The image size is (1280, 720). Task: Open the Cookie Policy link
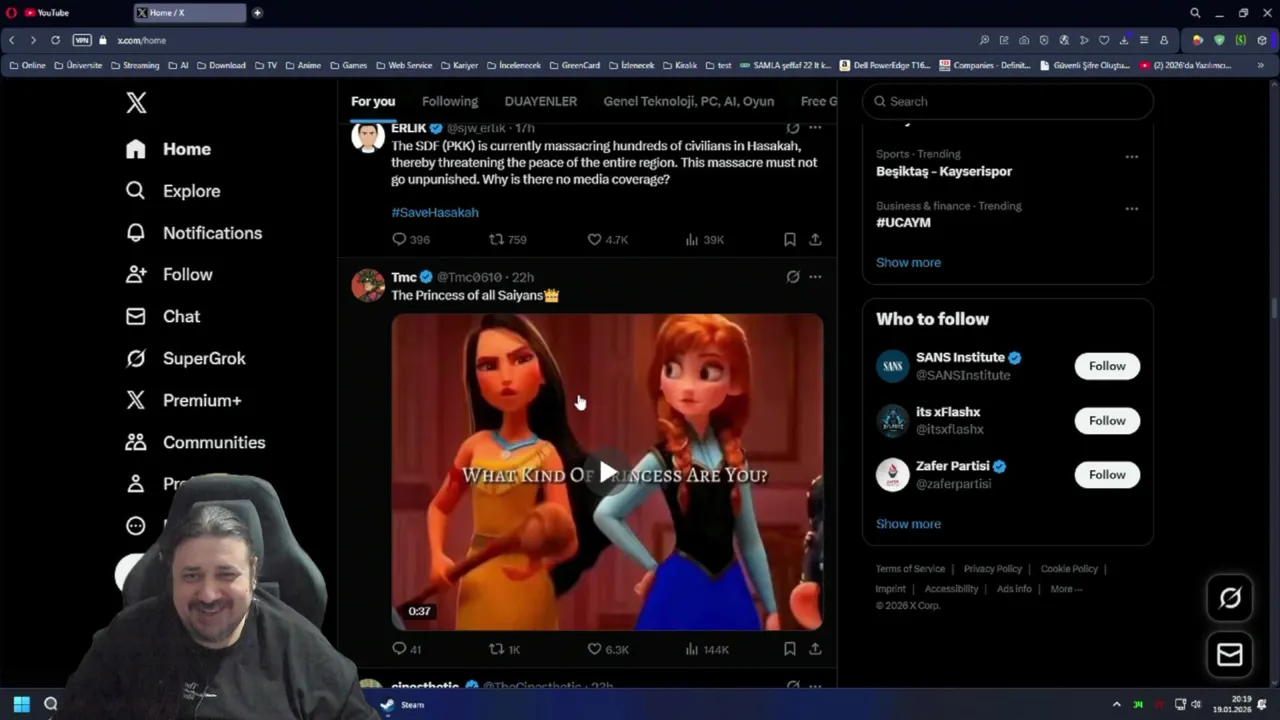[x=1069, y=569]
